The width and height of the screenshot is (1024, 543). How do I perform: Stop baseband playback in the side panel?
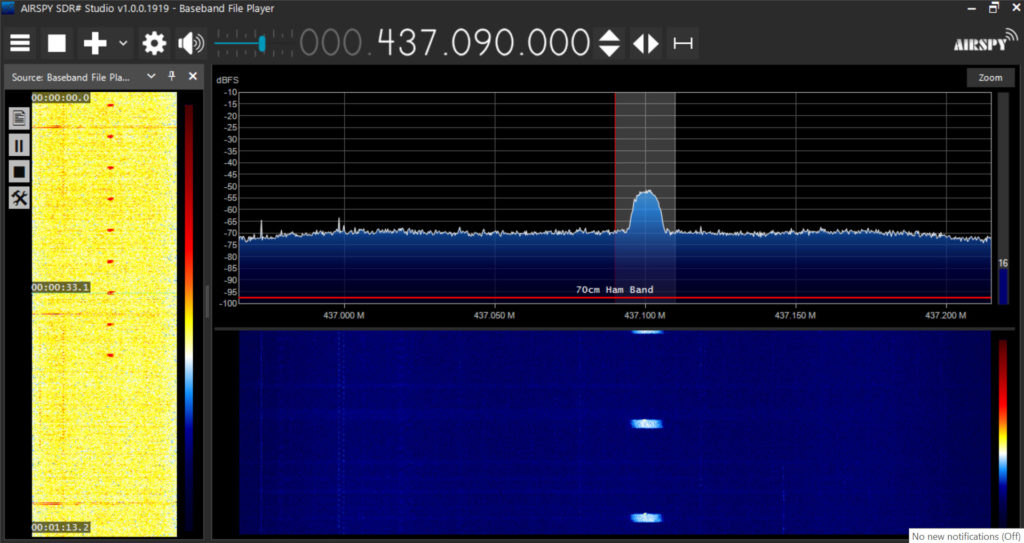point(19,172)
